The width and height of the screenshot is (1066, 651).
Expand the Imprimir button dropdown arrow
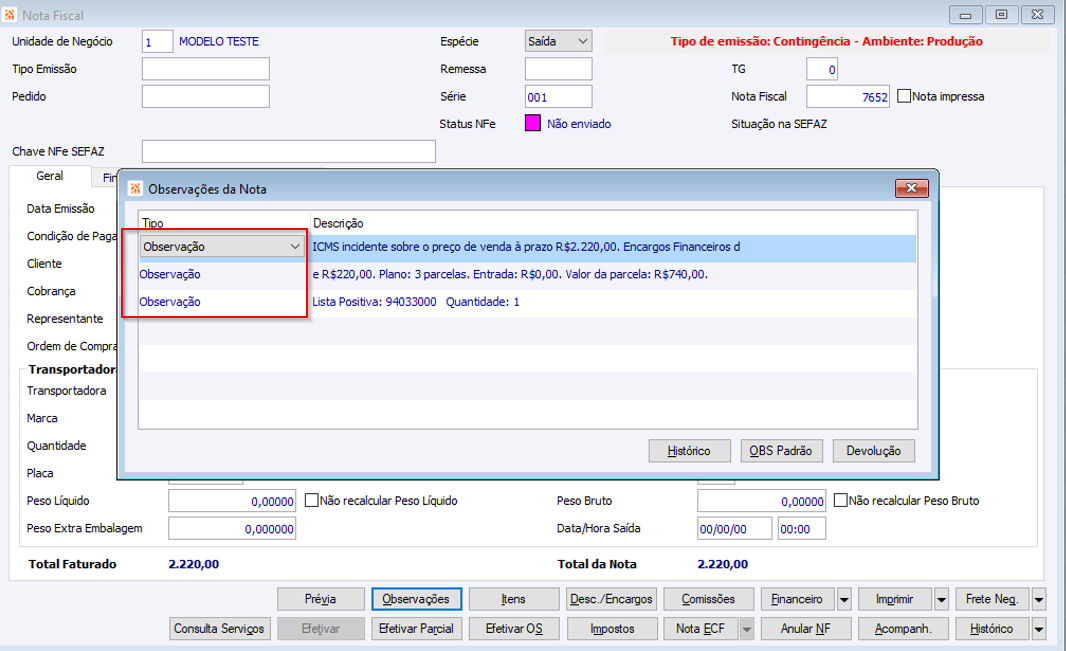pyautogui.click(x=942, y=599)
